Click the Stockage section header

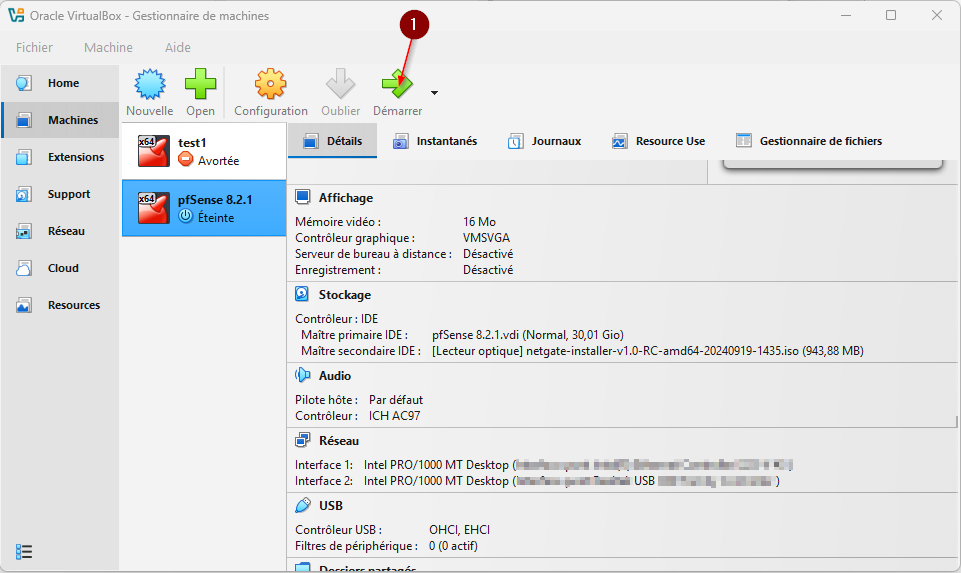(x=344, y=295)
